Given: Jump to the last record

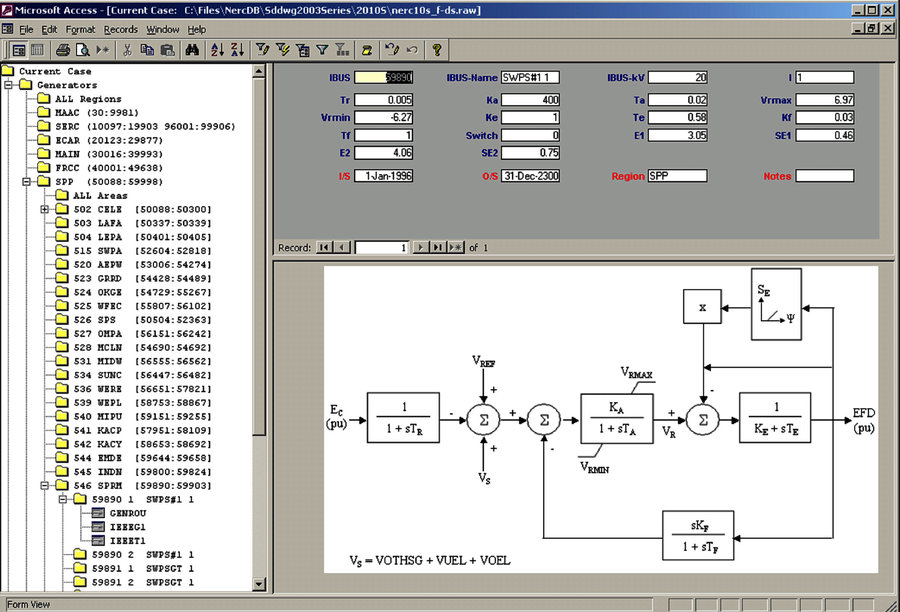Looking at the screenshot, I should tap(437, 247).
